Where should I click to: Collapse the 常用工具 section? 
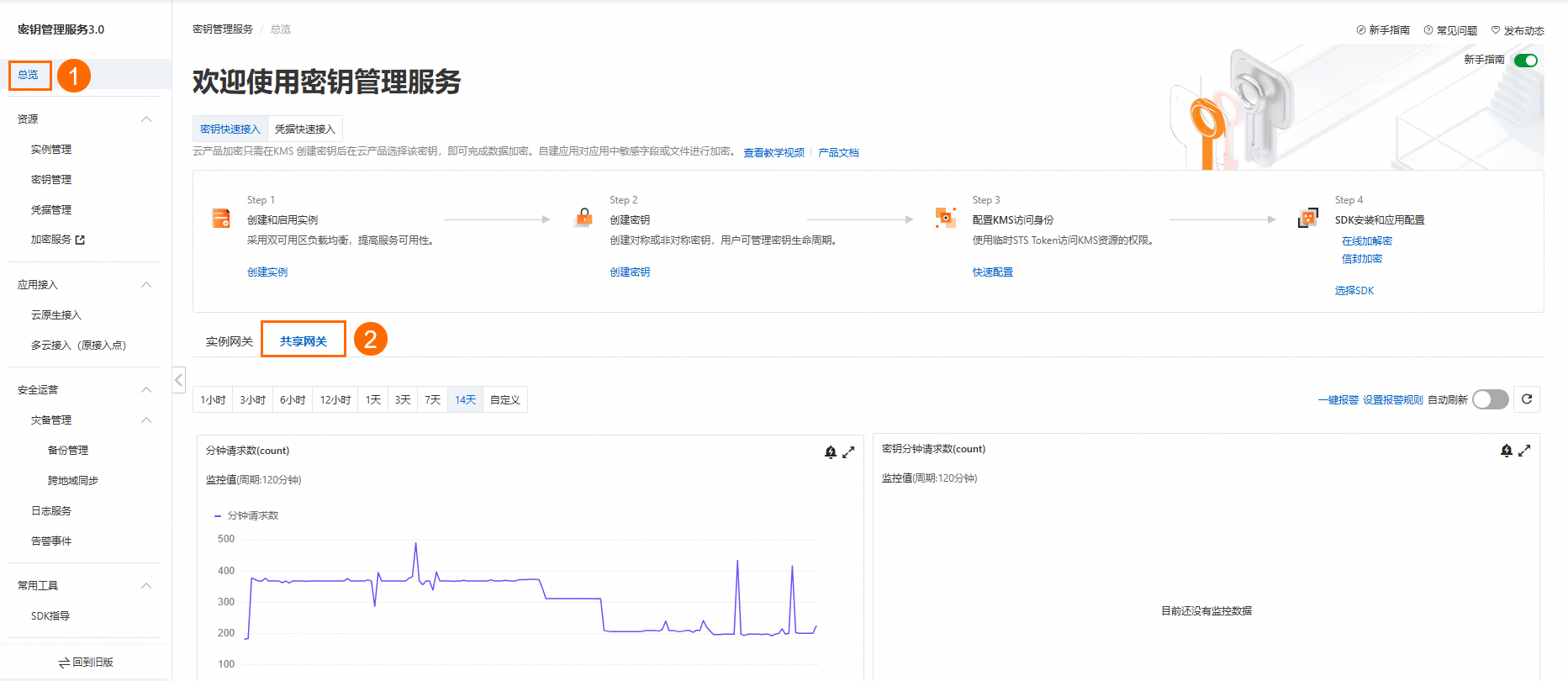coord(146,586)
